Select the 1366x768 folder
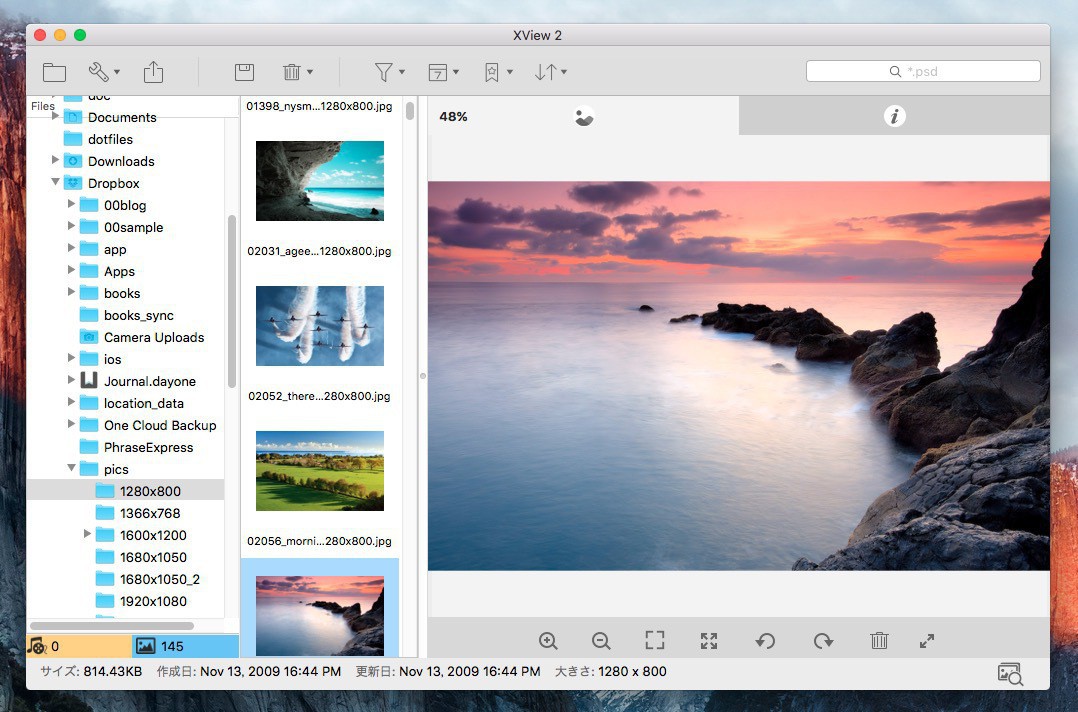 tap(149, 513)
